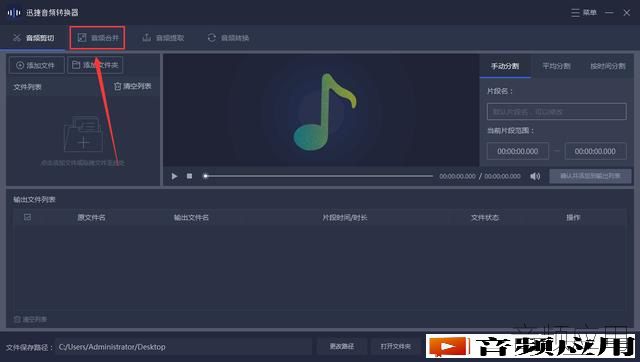Screen dimensions: 640x362
Task: Click the 打开文件夹 button
Action: coord(396,346)
